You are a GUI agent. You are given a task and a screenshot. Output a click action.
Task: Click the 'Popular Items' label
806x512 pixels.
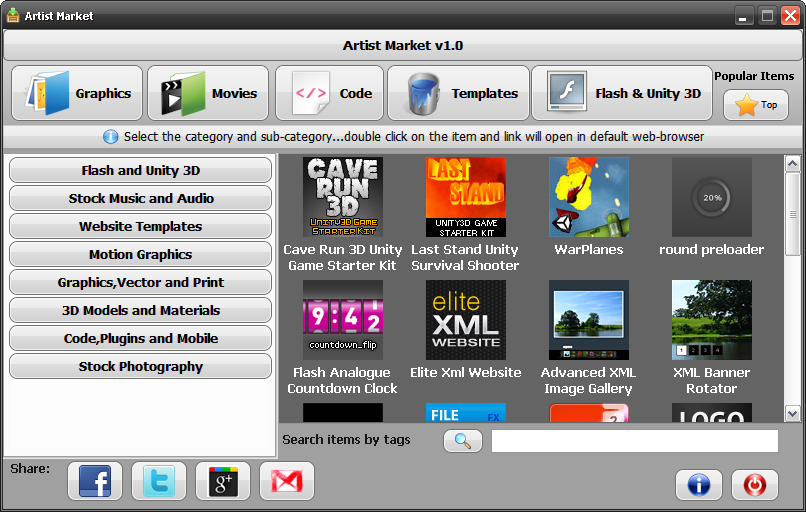[754, 76]
